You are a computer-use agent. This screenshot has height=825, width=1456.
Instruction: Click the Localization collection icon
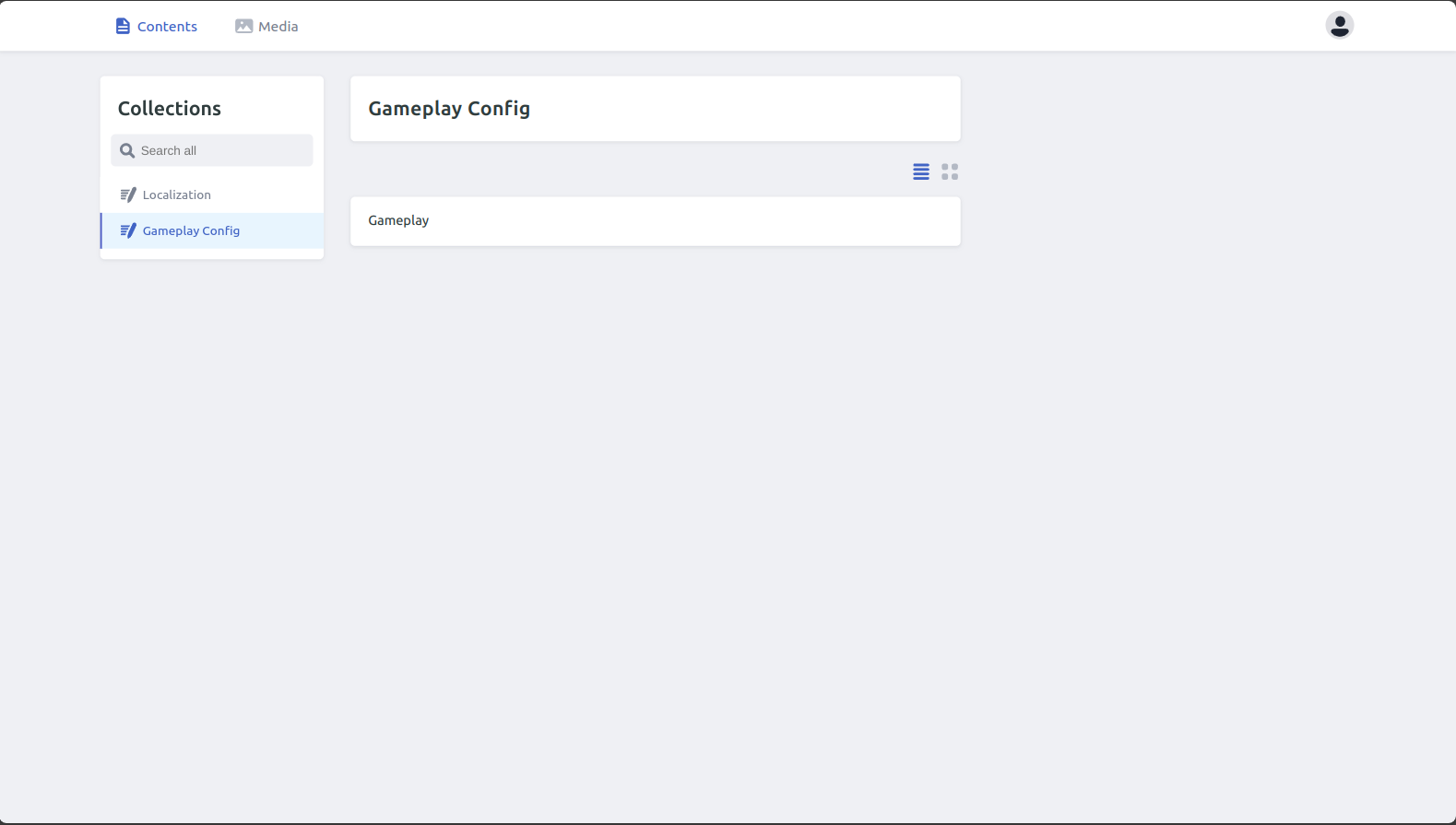point(128,194)
